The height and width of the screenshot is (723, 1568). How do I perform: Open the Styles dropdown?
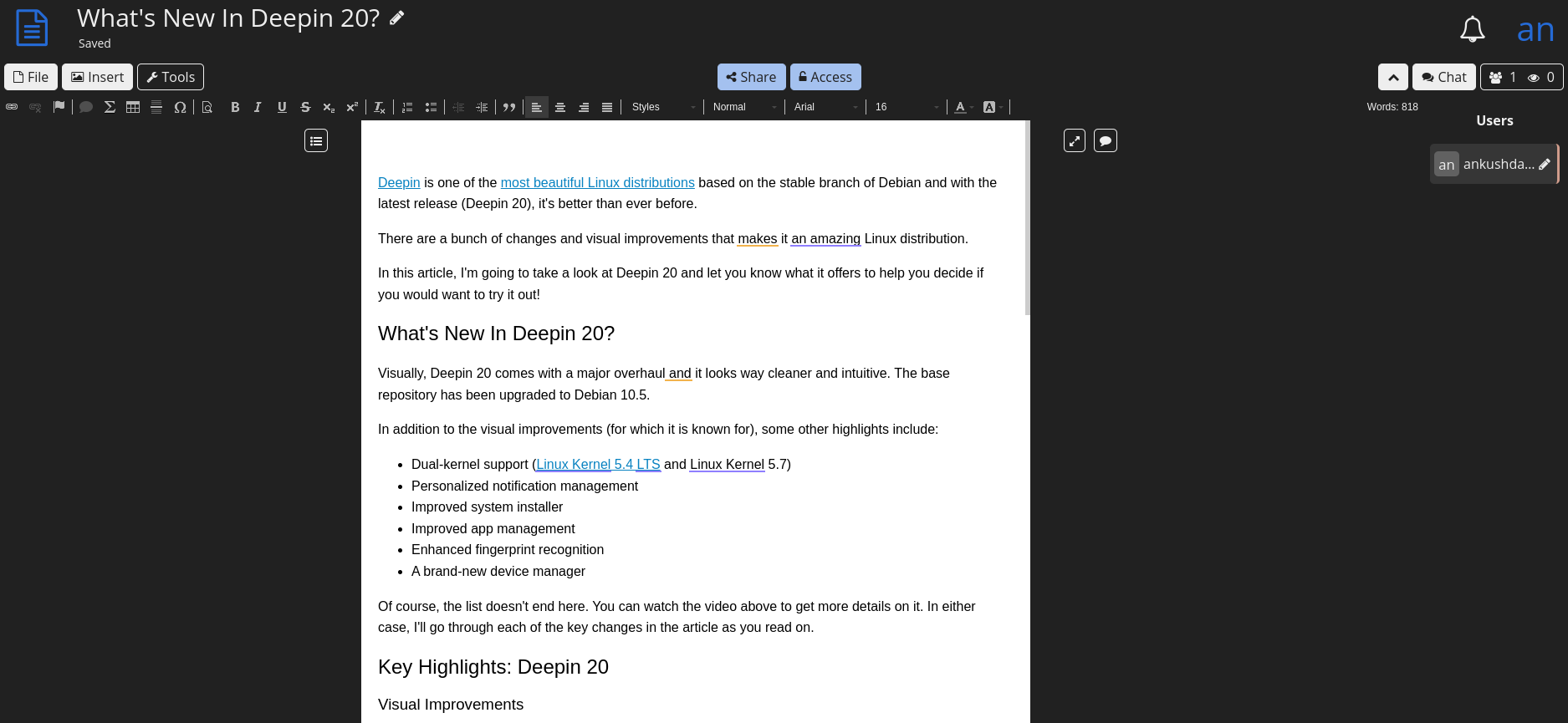pyautogui.click(x=663, y=107)
